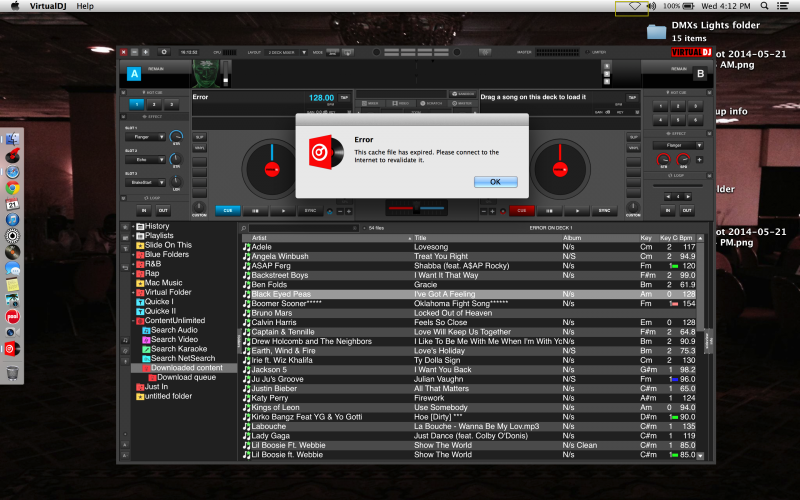
Task: Increase deck B loop length arrow
Action: tap(688, 196)
